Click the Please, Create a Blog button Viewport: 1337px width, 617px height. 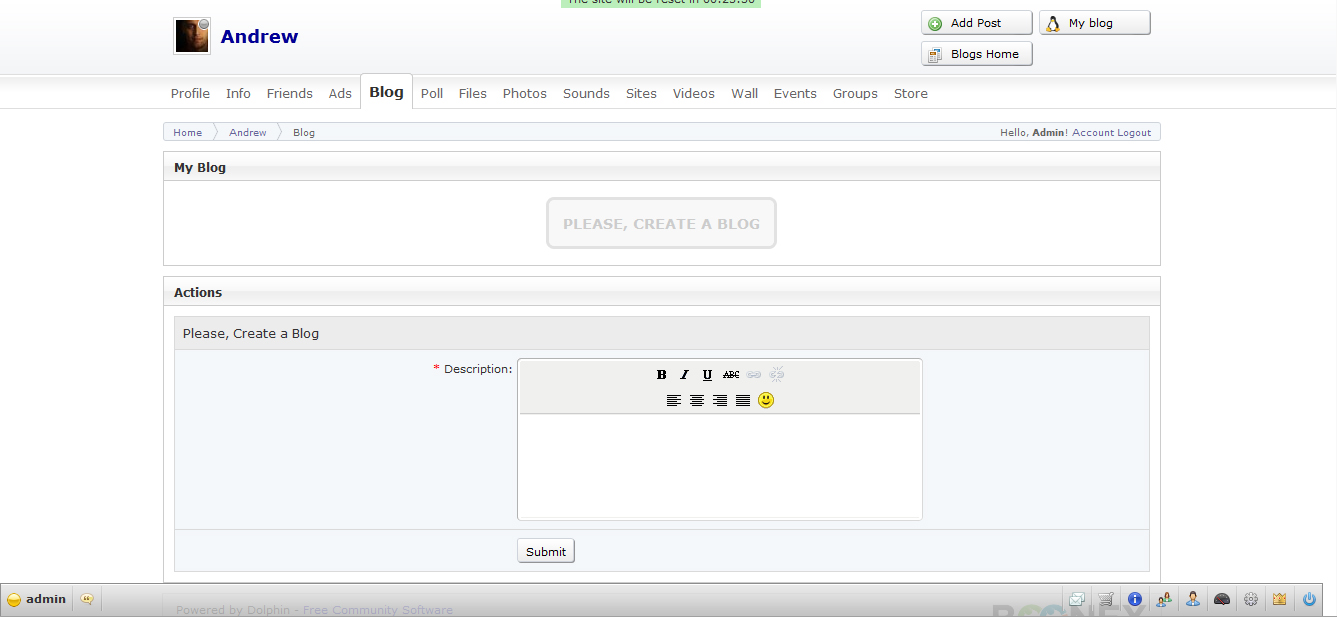click(x=661, y=223)
